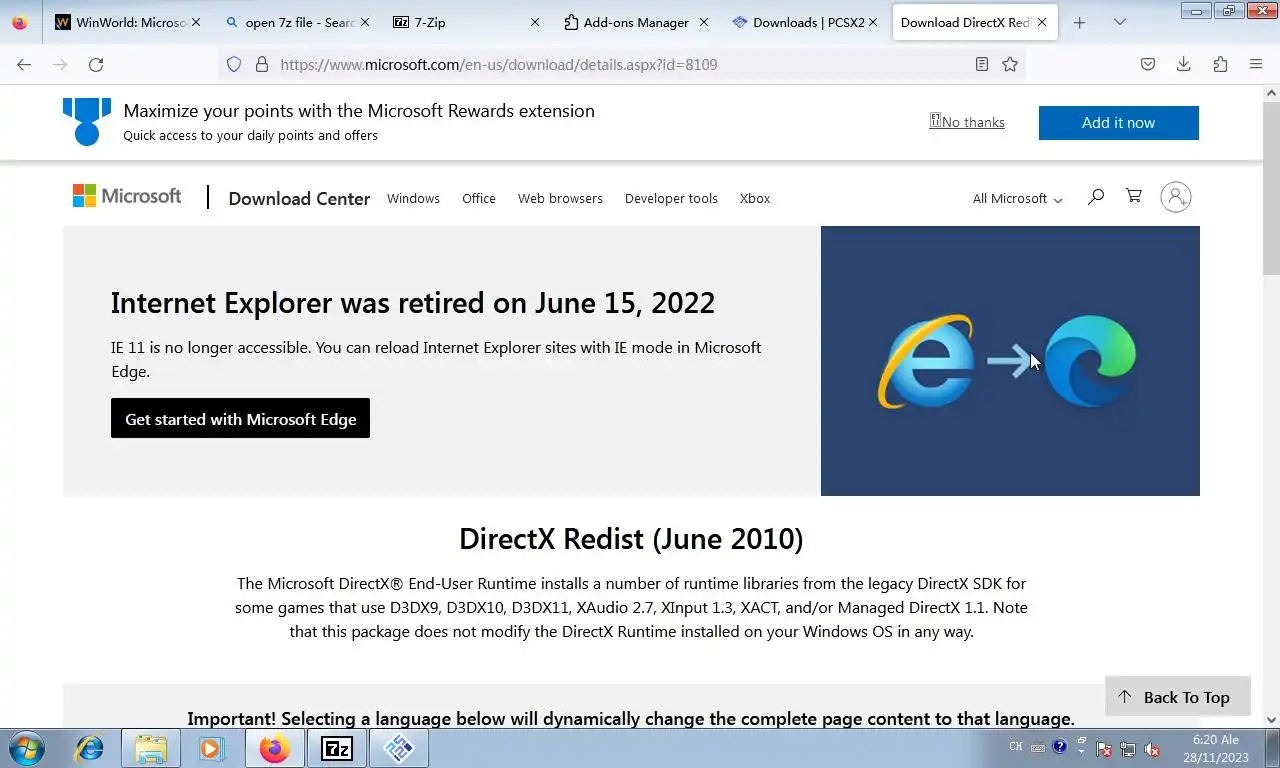Open Windows Media Player from taskbar

click(x=210, y=748)
